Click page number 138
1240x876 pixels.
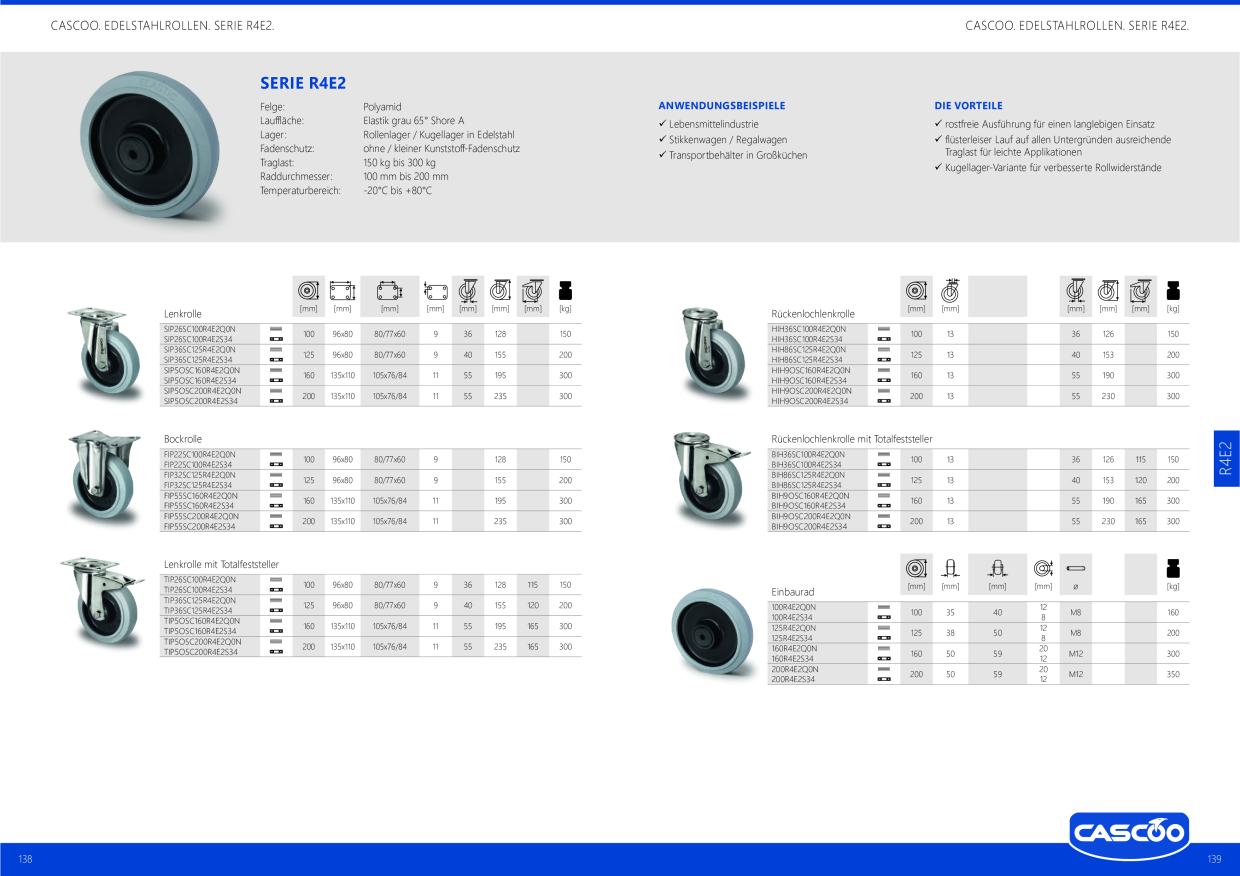(x=26, y=859)
